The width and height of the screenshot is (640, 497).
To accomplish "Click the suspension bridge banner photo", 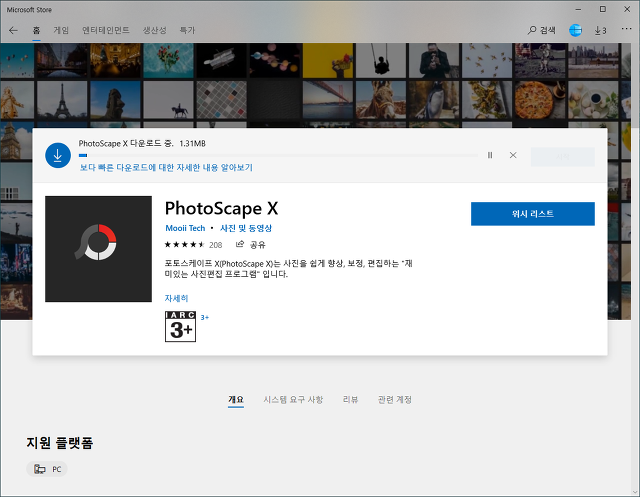I will coord(328,100).
